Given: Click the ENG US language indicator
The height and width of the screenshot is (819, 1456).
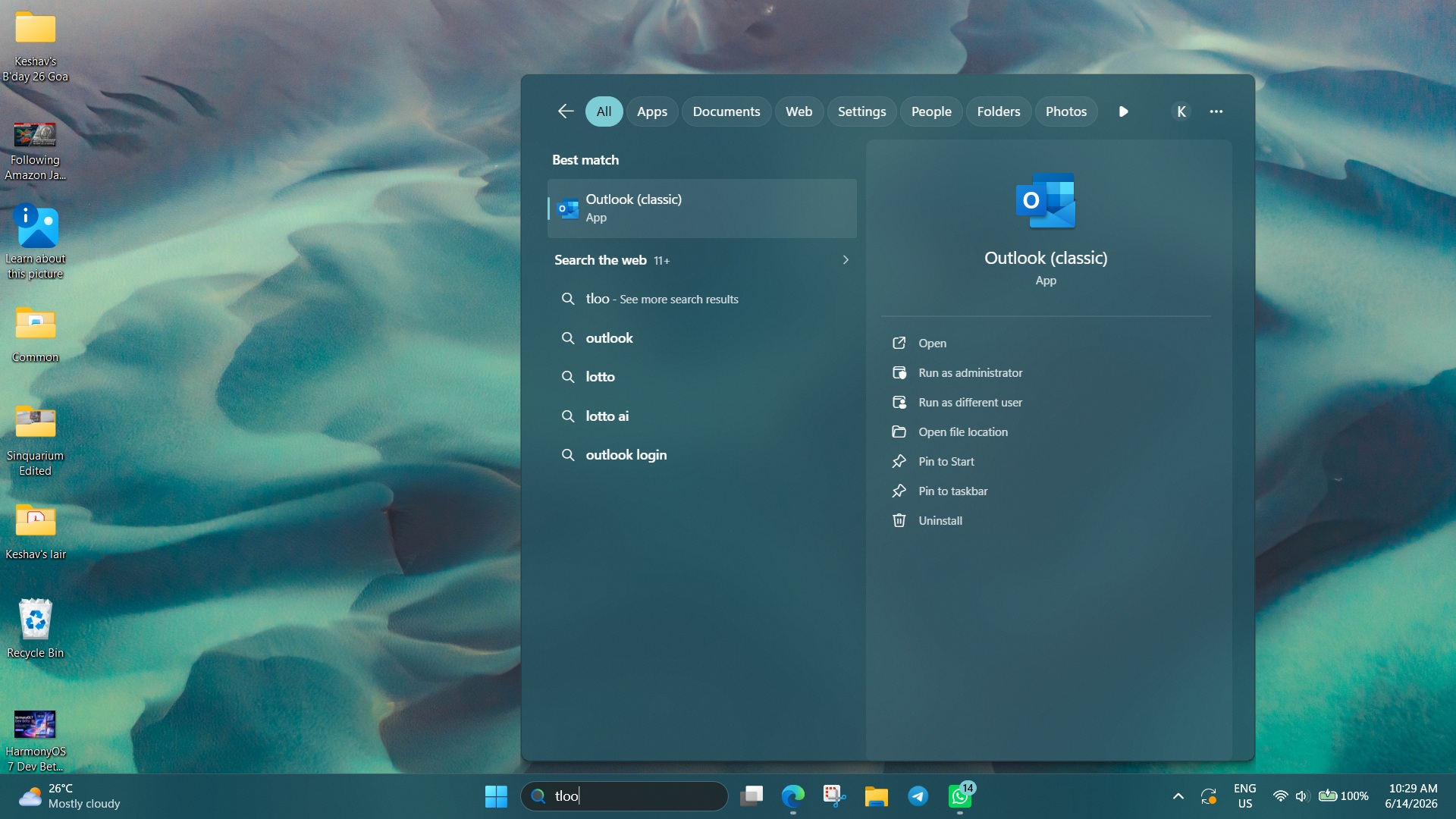Looking at the screenshot, I should coord(1245,796).
